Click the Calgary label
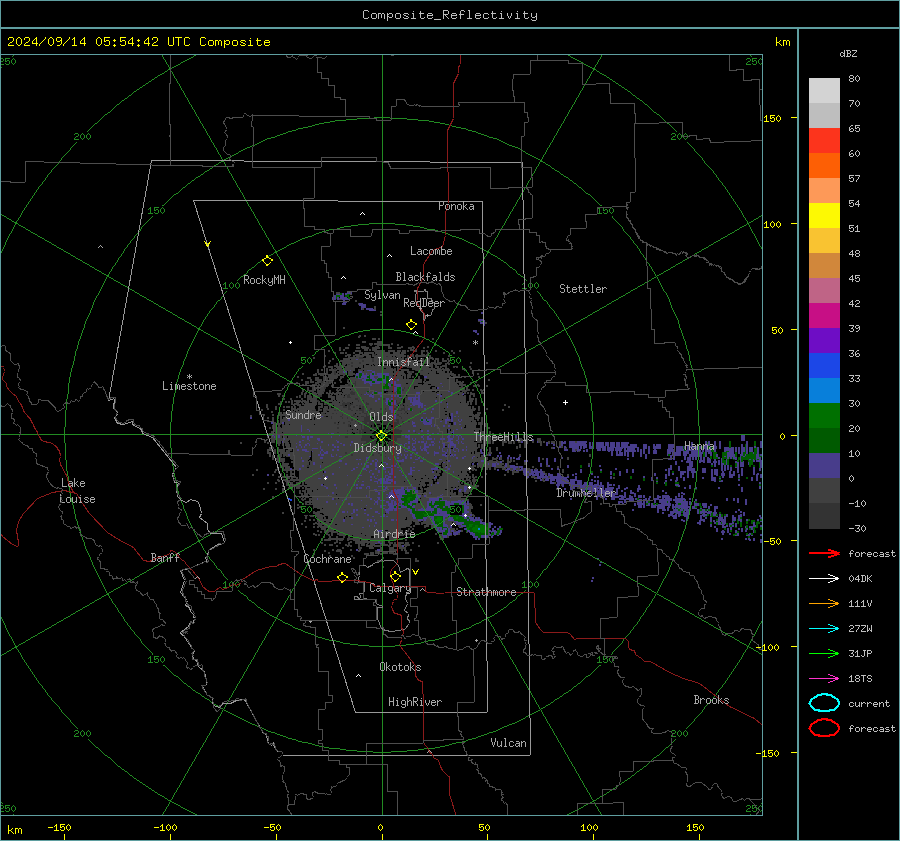 pos(390,588)
